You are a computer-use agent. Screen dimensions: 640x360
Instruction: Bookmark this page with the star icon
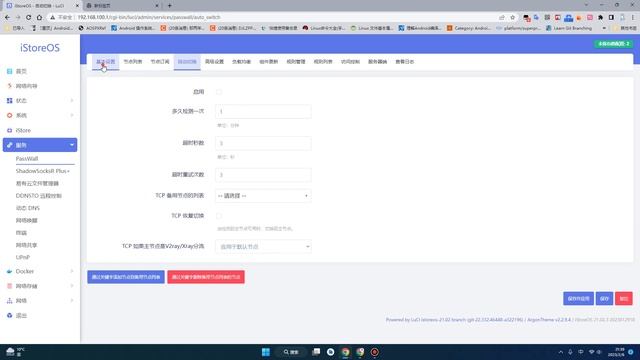[x=513, y=17]
